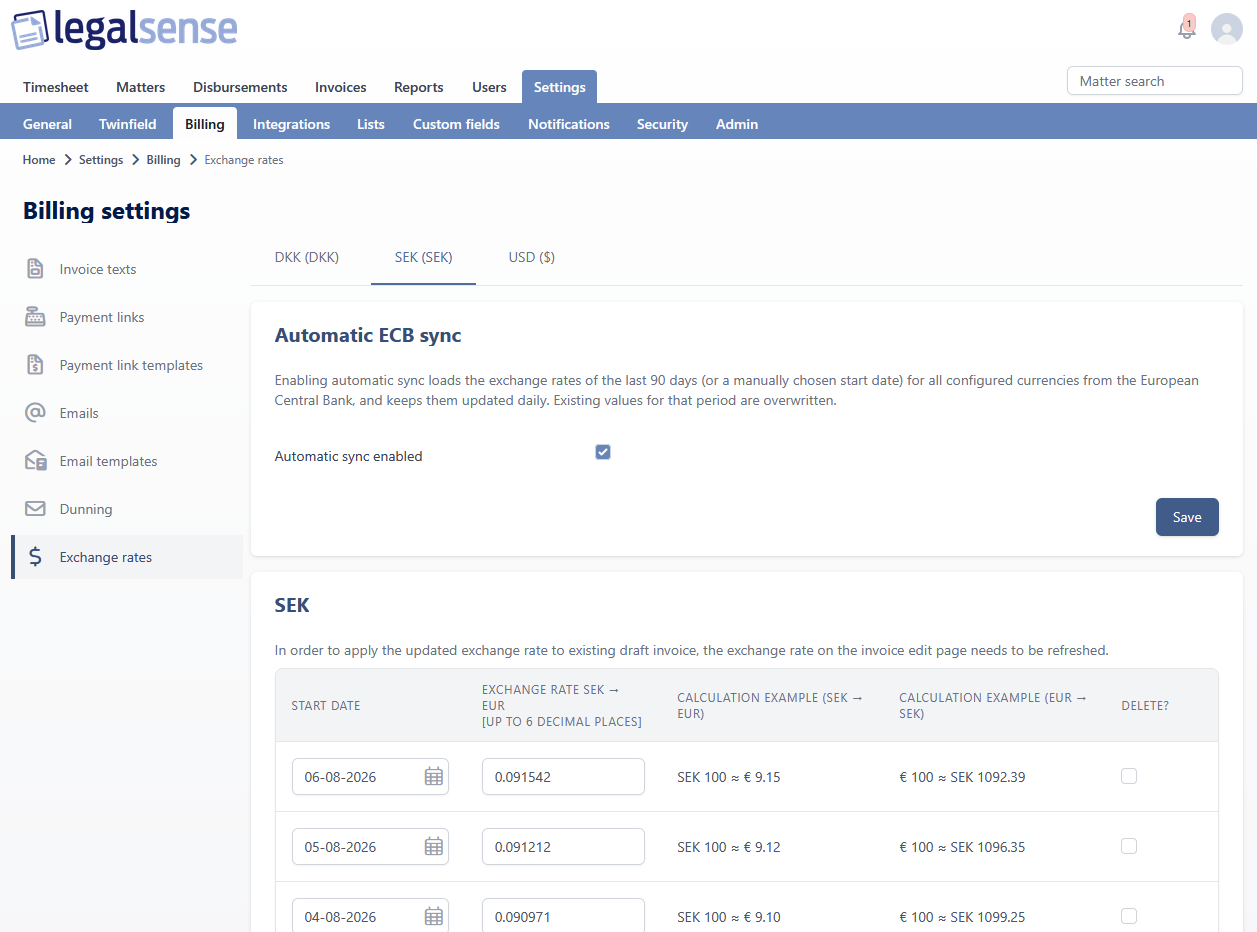Screen dimensions: 1257x932
Task: Open Exchange rates in the sidebar
Action: [x=127, y=557]
